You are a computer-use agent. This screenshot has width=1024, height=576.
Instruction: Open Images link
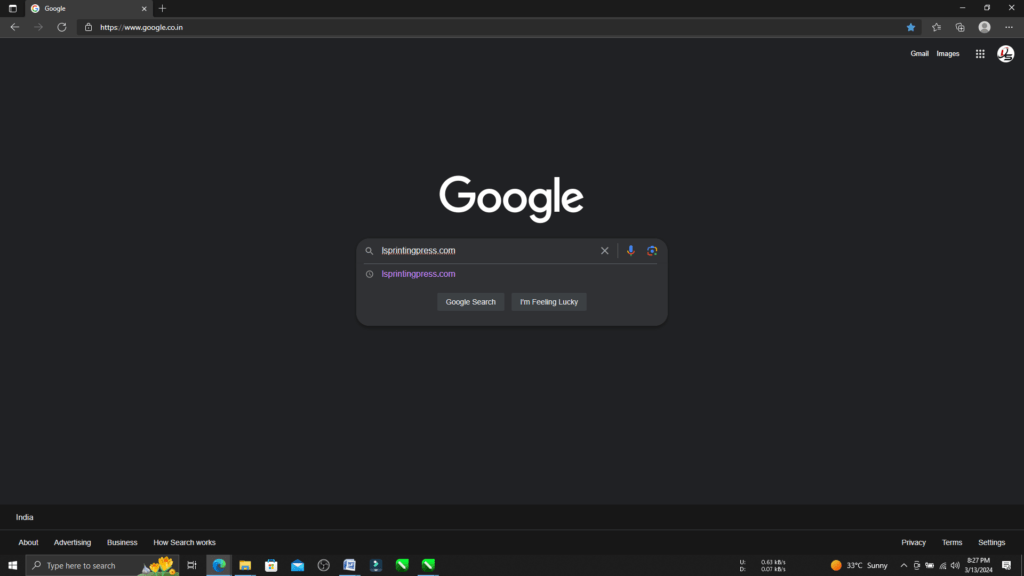[x=948, y=54]
